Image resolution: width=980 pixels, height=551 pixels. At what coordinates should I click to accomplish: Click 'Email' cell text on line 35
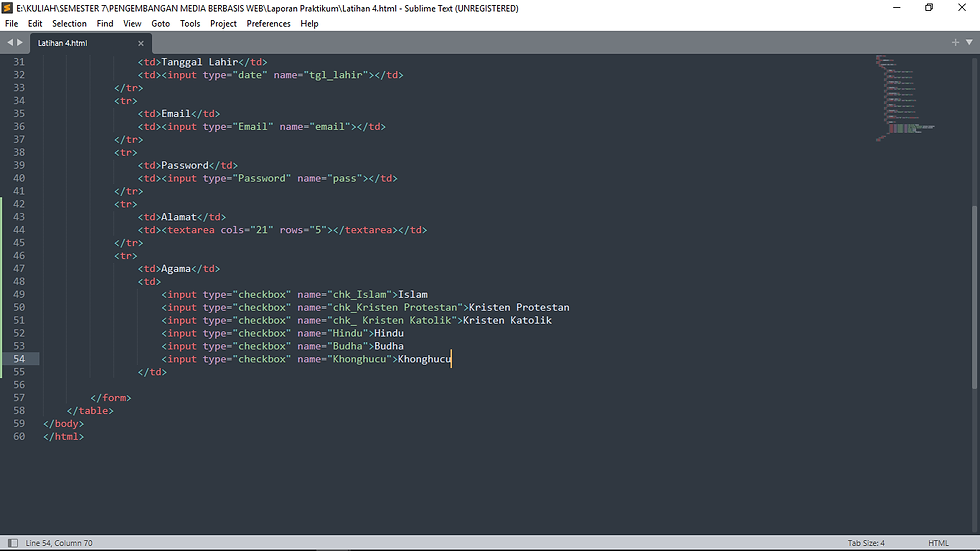click(176, 114)
